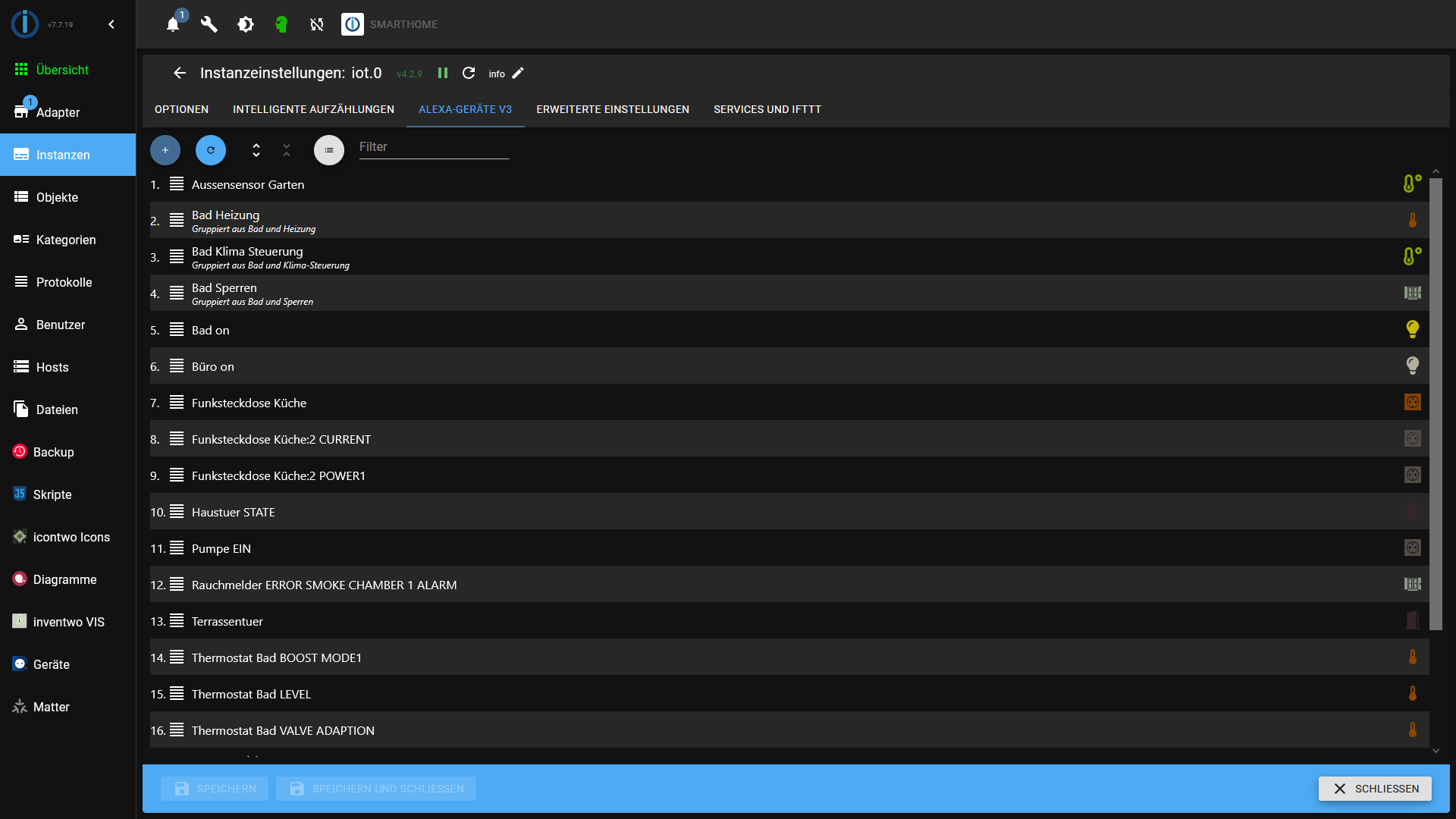Toggle light/dark theme icon in the top bar
This screenshot has height=819, width=1456.
[245, 24]
